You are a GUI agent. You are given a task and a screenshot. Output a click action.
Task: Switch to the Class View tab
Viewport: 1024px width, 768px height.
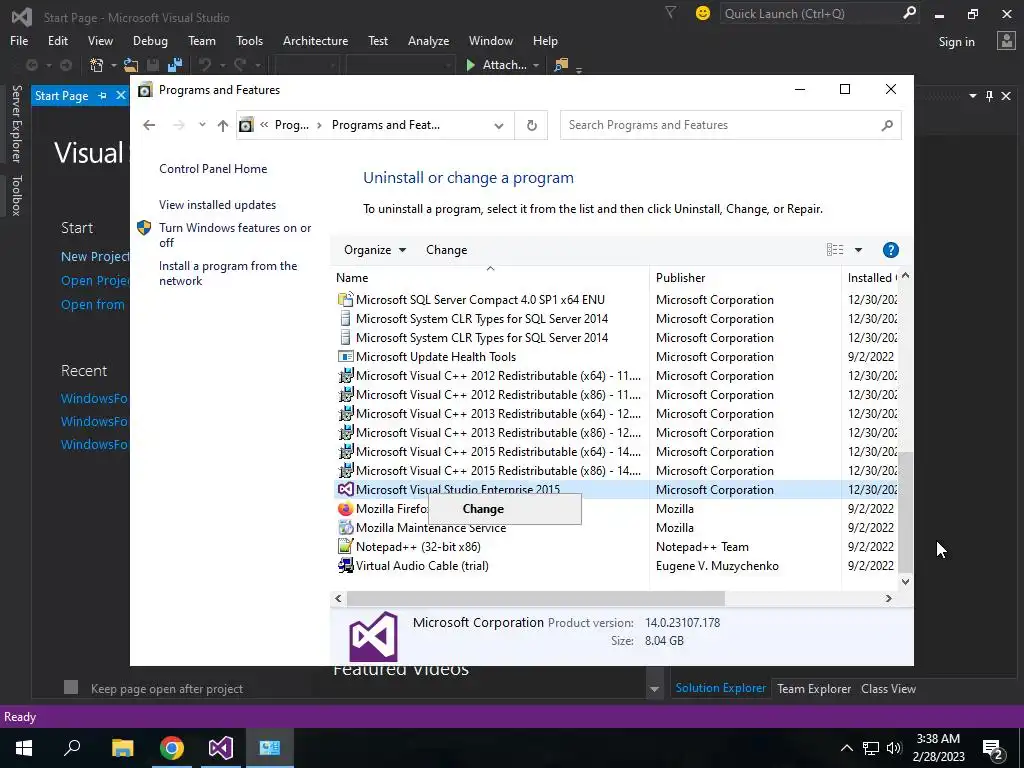[888, 688]
